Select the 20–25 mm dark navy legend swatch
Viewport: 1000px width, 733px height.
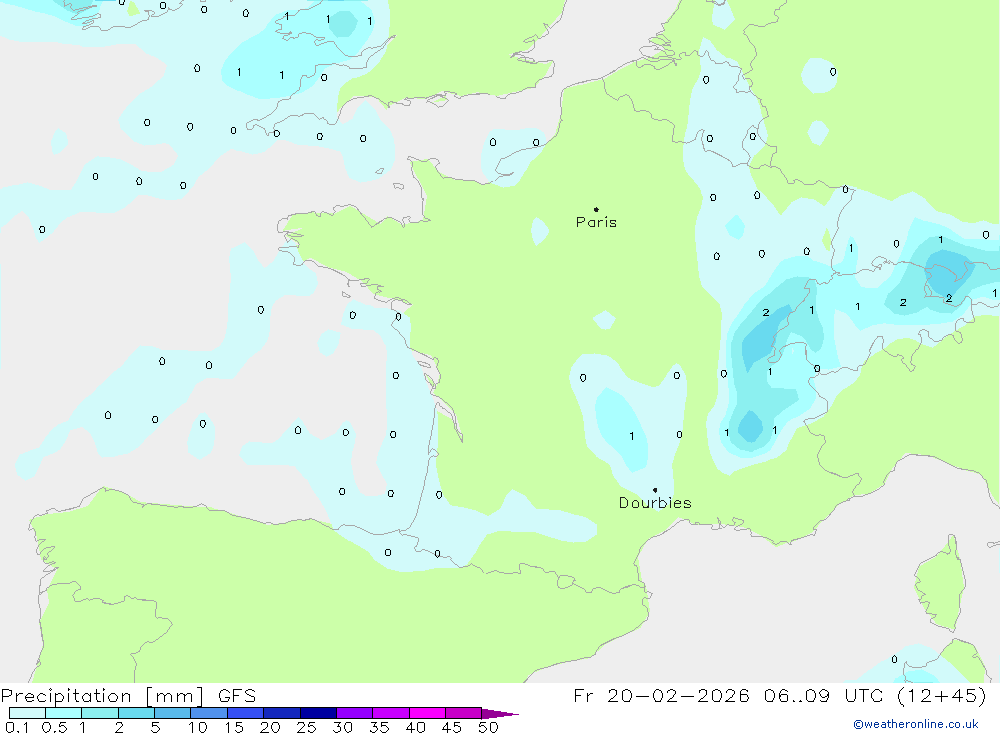tap(282, 713)
